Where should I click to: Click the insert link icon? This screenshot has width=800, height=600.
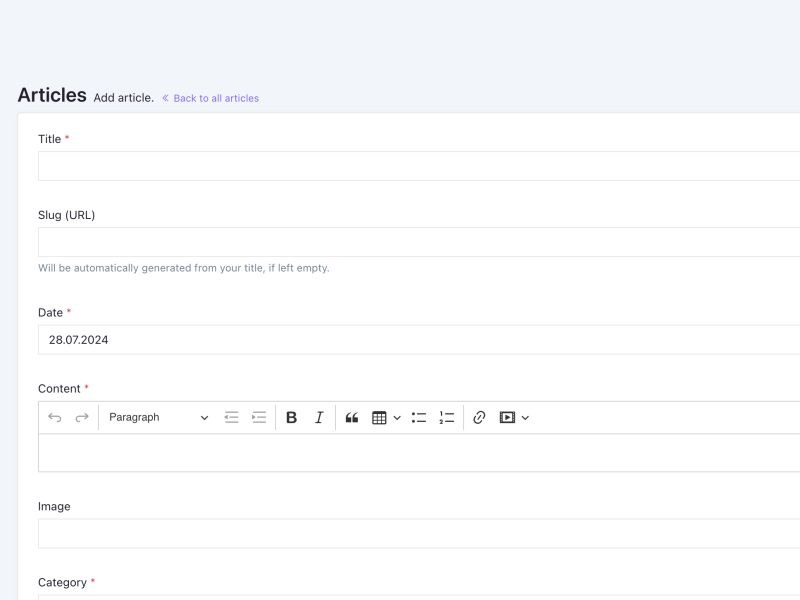tap(479, 418)
